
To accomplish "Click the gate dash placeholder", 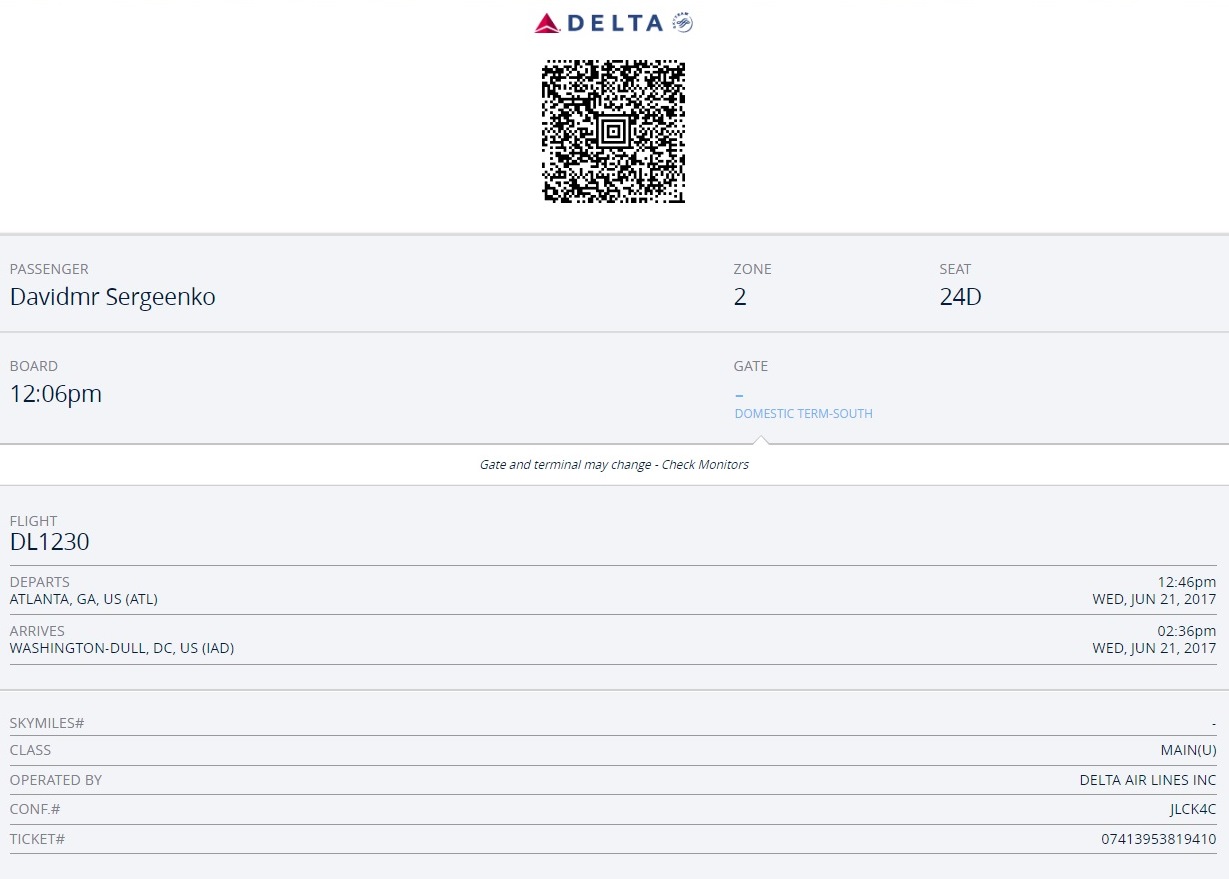I will pos(739,396).
